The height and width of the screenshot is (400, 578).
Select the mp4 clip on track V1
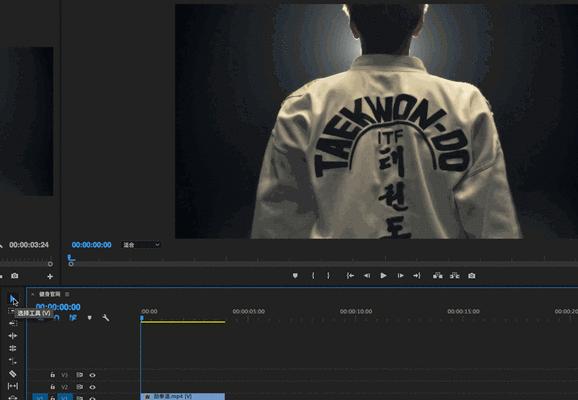[183, 396]
